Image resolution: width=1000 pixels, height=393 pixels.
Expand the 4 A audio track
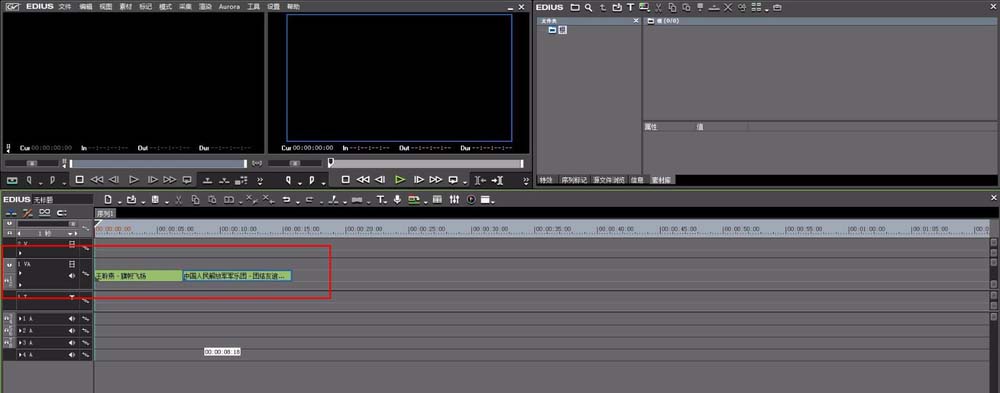click(20, 355)
